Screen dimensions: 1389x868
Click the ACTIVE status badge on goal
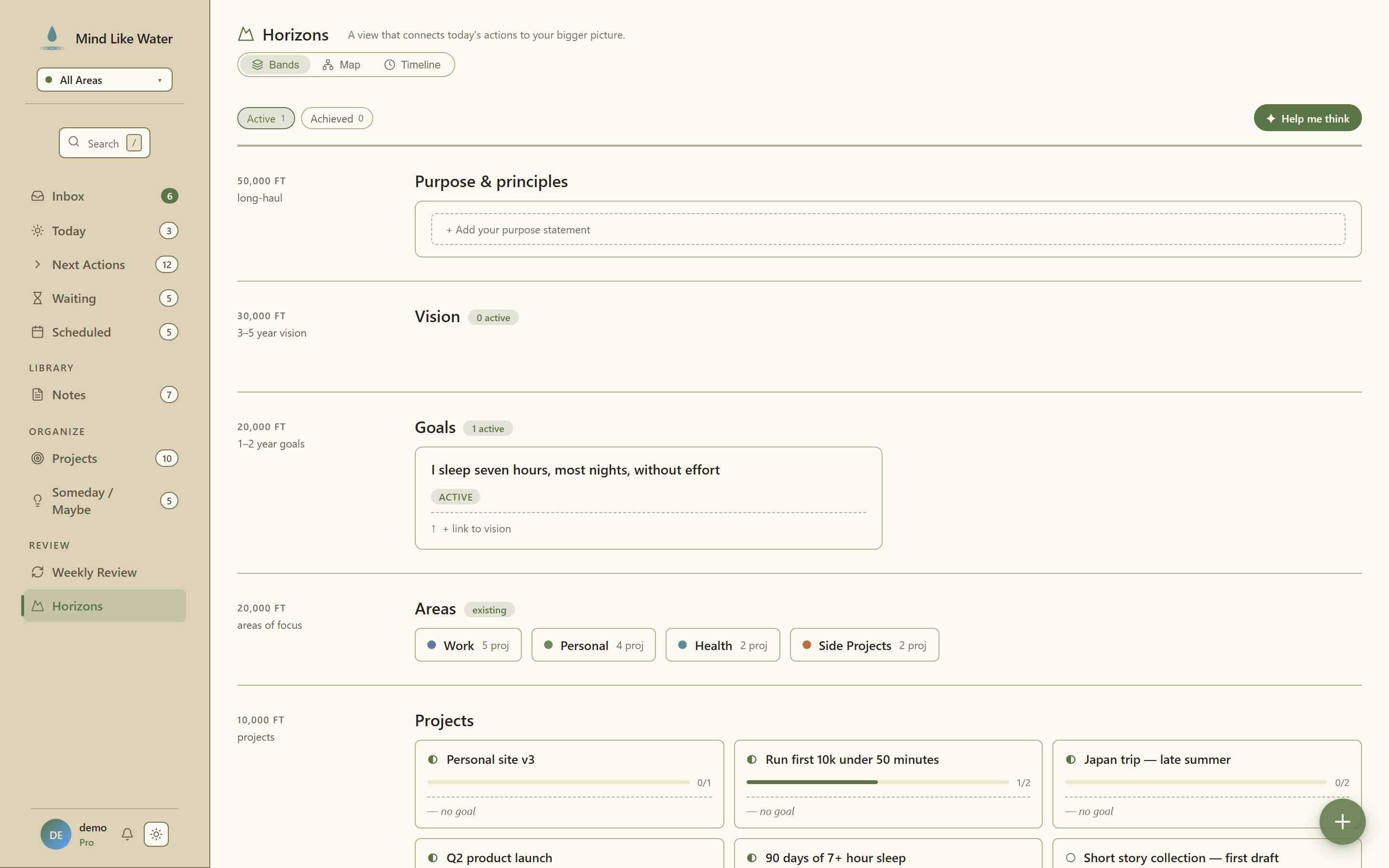[456, 497]
